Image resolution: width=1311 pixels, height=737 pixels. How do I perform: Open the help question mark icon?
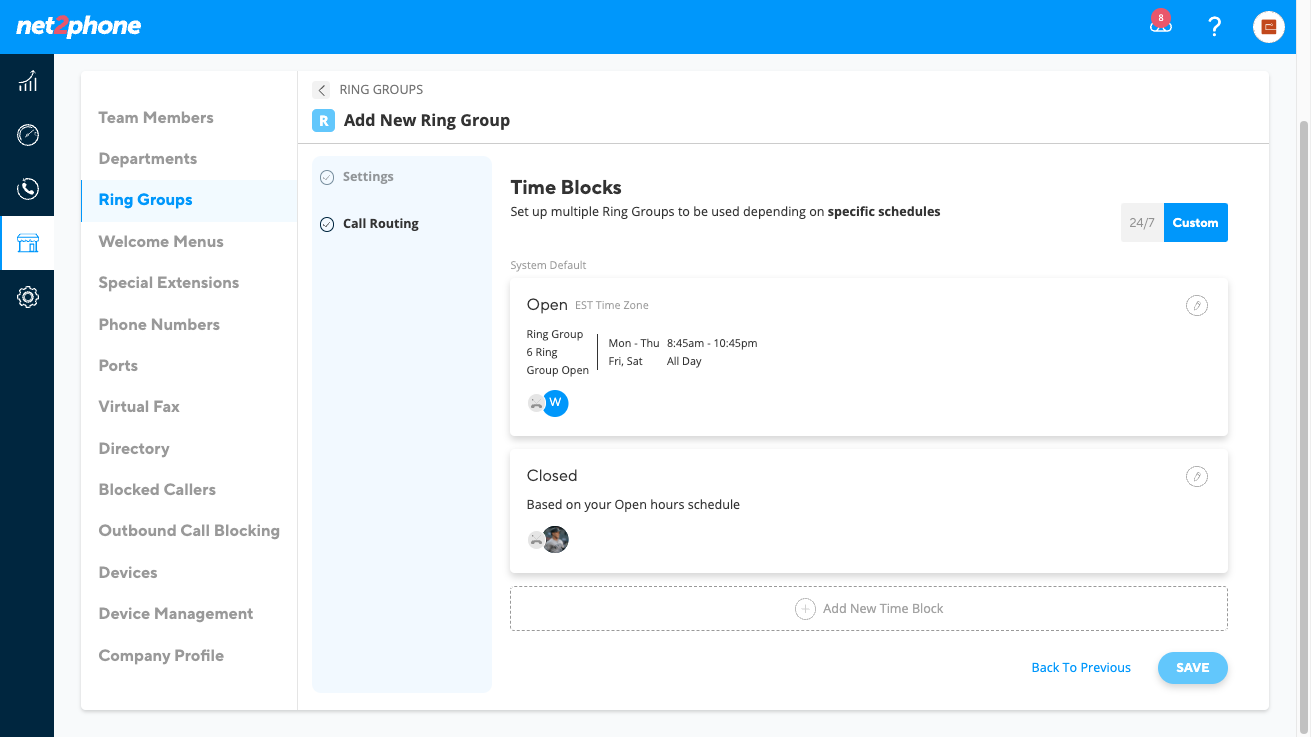point(1214,27)
